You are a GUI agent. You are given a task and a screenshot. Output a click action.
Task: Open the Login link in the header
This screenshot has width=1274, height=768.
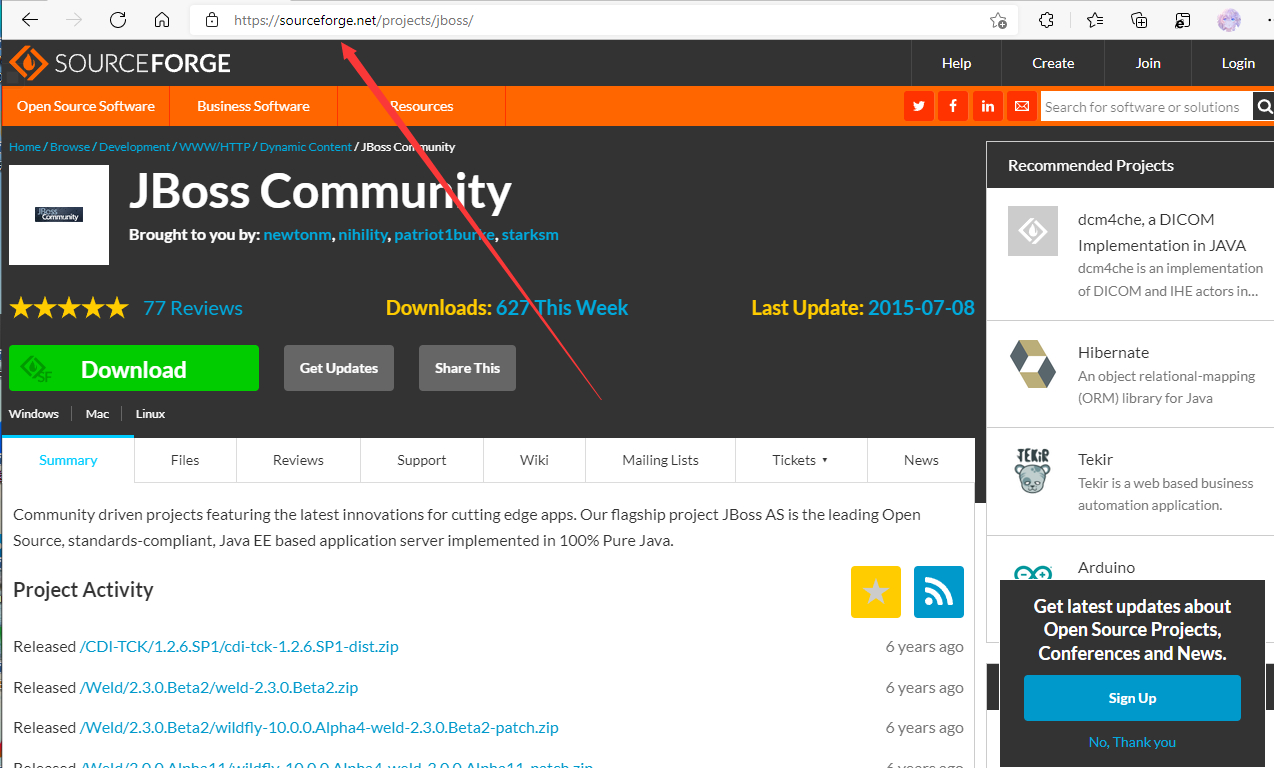coord(1238,63)
